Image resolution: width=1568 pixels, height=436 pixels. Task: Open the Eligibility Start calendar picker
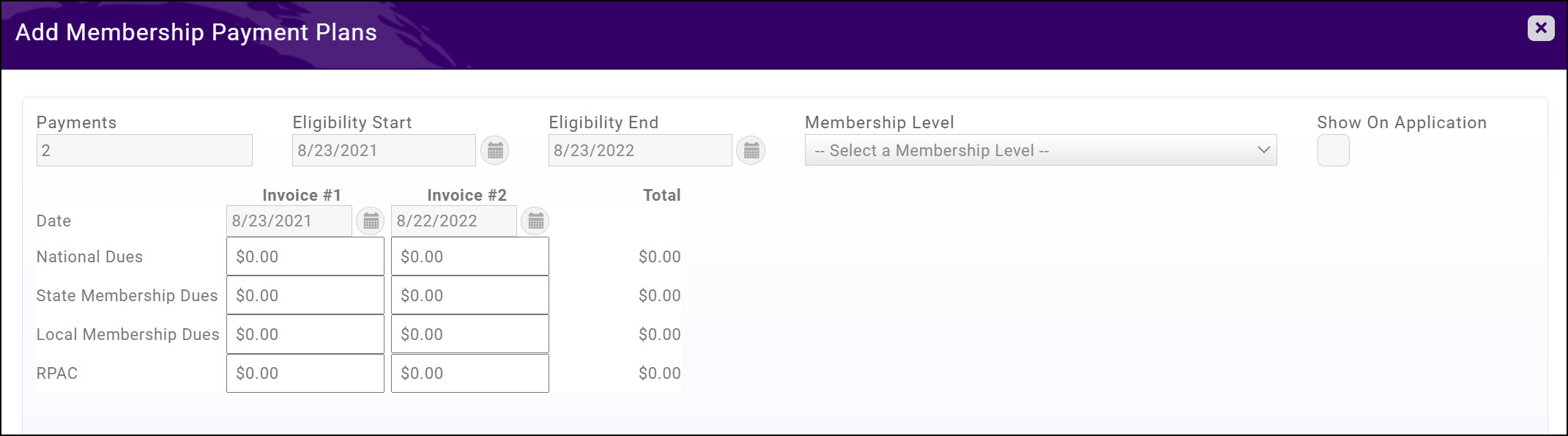click(495, 151)
